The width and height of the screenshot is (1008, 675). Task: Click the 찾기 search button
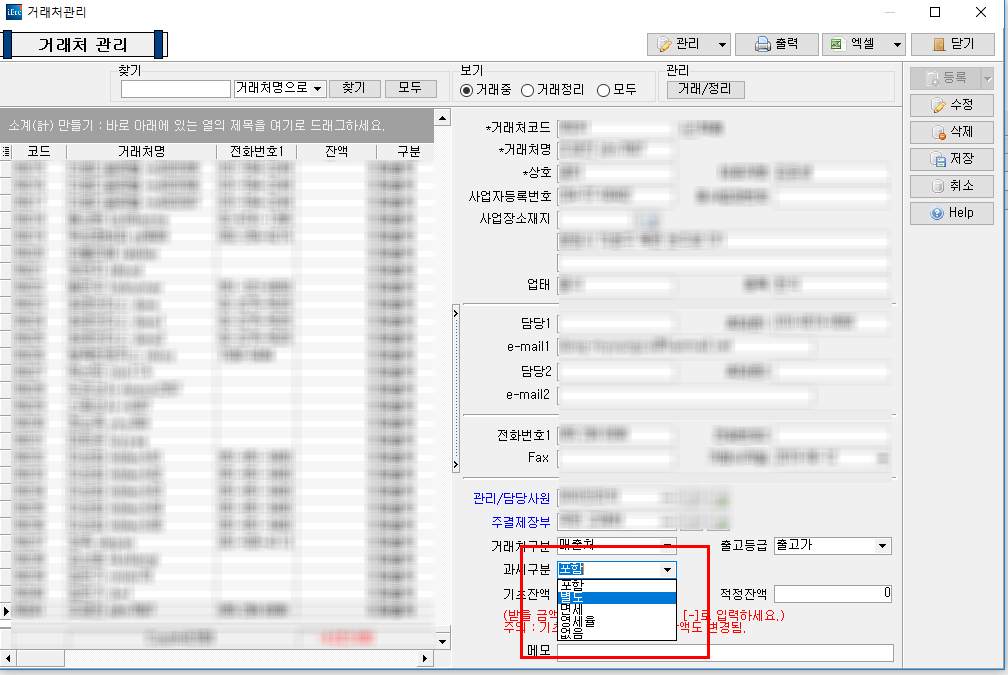(x=354, y=89)
